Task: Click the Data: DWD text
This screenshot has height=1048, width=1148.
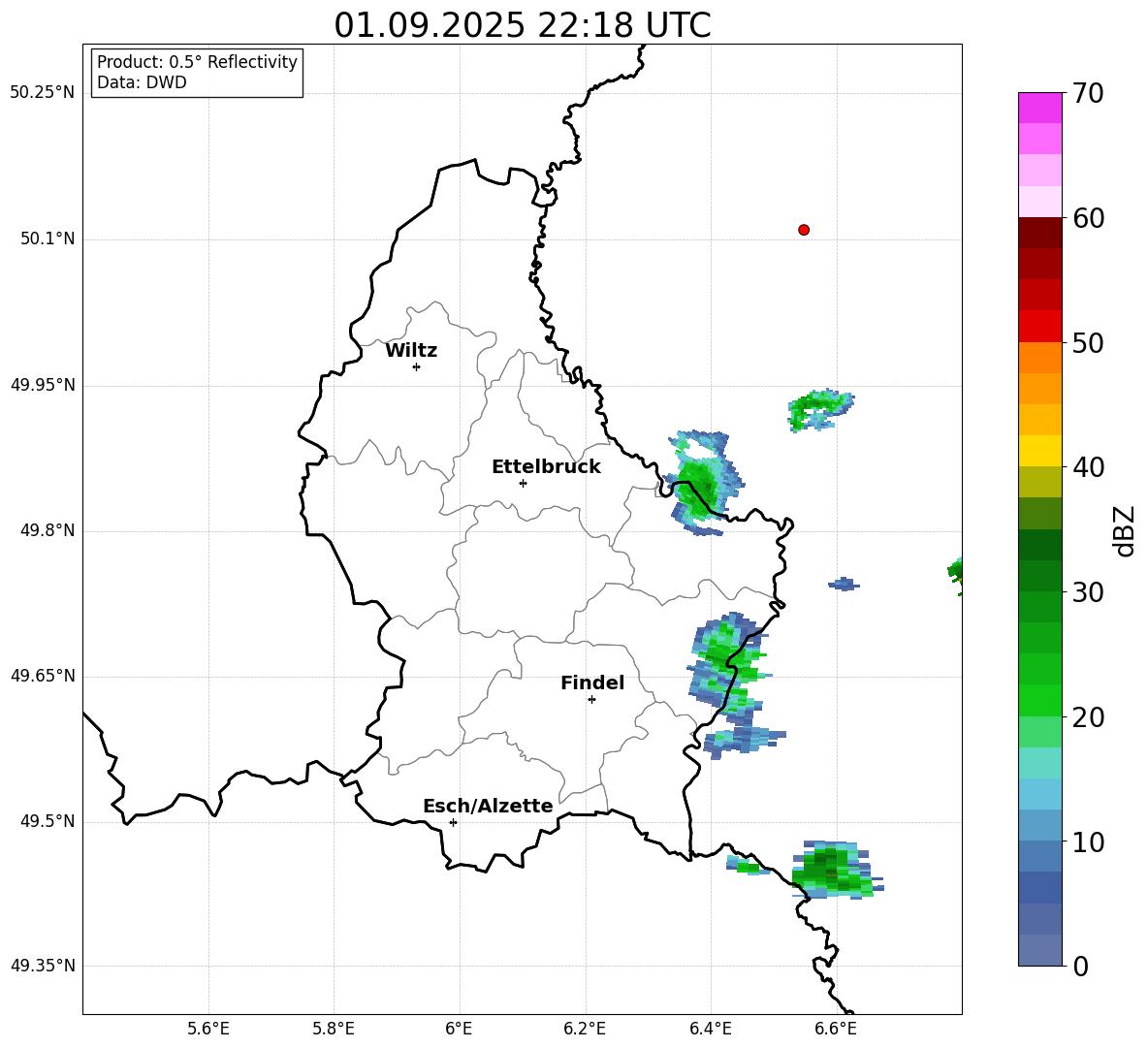Action: point(142,82)
